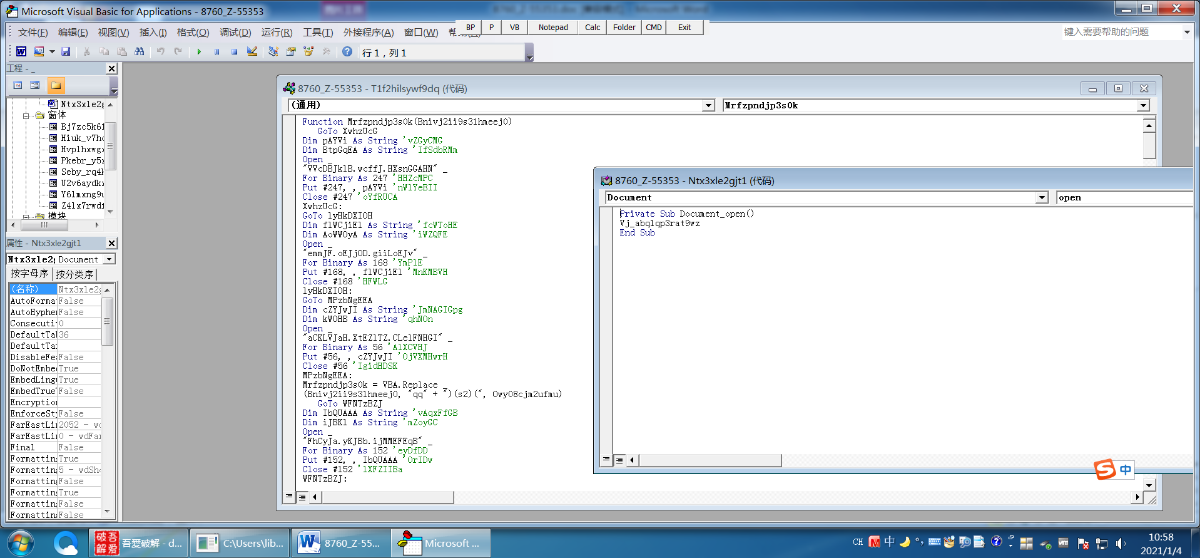The width and height of the screenshot is (1200, 558).
Task: Select the Bj7zc5k6 form tree item
Action: point(76,127)
